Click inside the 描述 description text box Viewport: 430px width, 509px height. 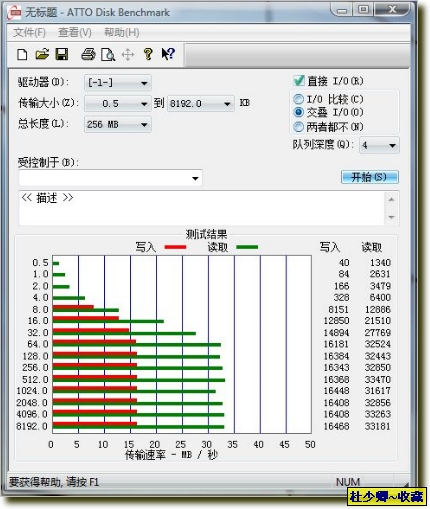[x=202, y=208]
